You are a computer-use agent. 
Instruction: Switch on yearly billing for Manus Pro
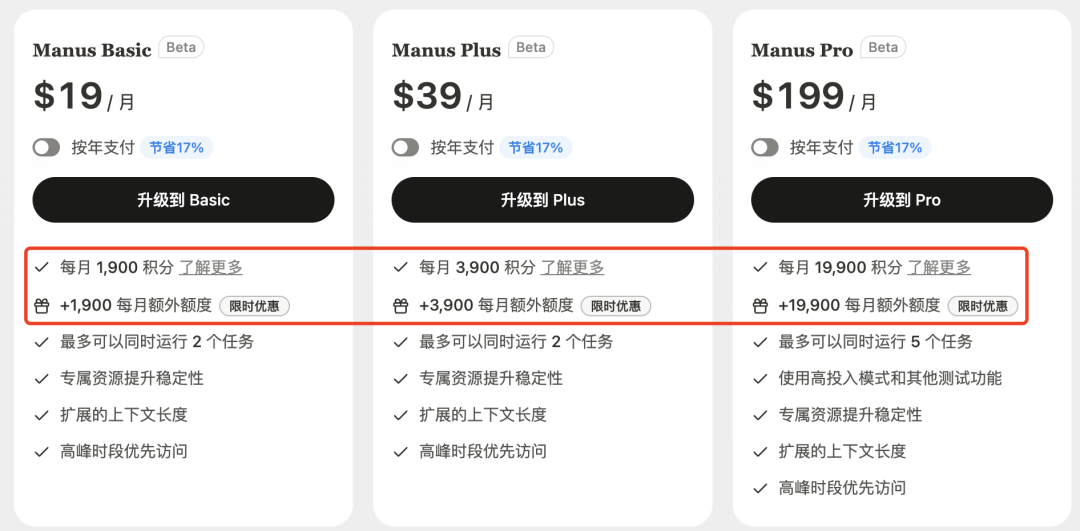click(x=765, y=147)
